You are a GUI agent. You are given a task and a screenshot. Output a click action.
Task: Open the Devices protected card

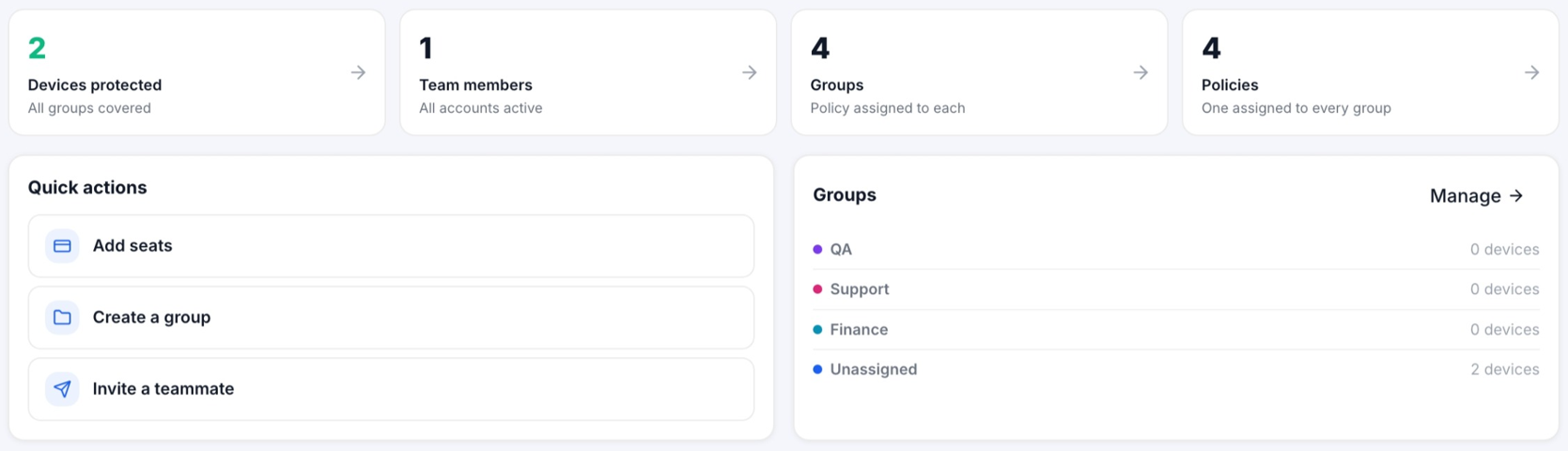coord(196,72)
